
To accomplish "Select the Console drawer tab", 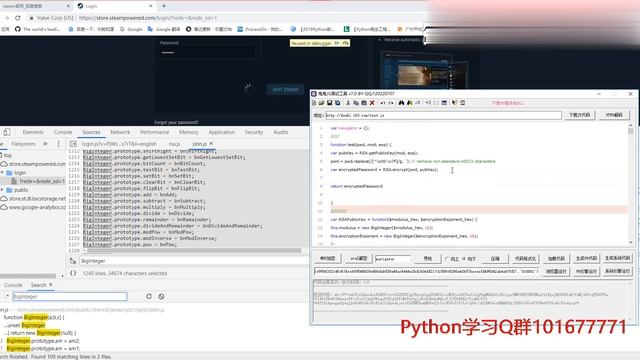I will tap(13, 285).
